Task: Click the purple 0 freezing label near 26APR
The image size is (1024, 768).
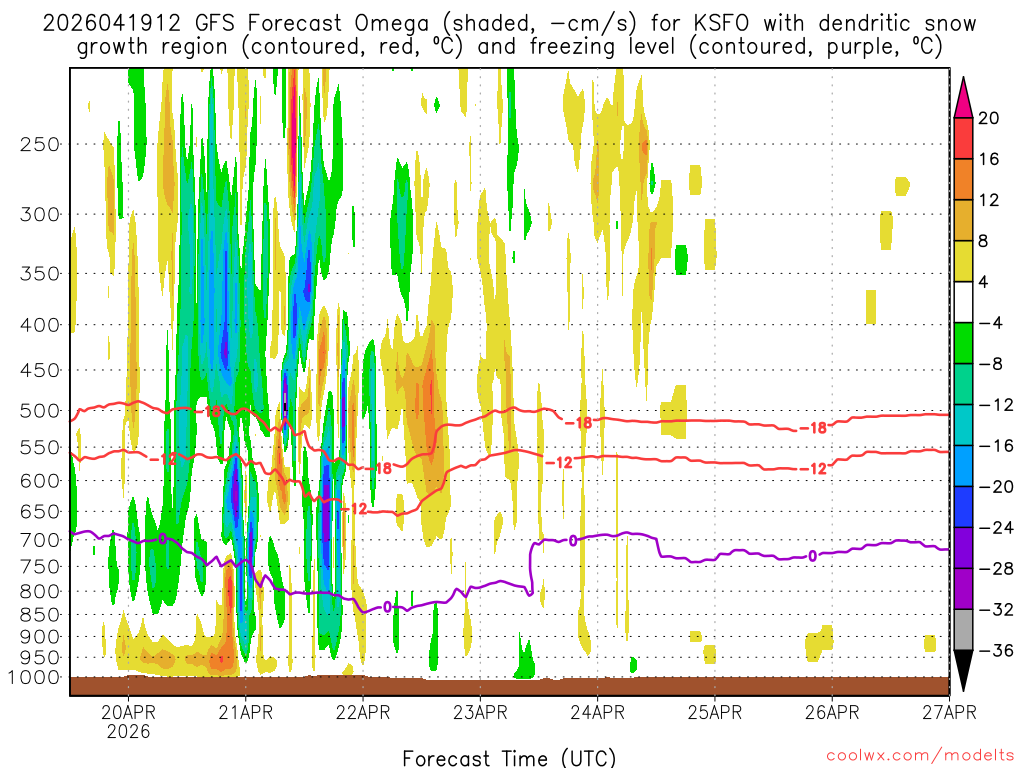Action: (x=812, y=556)
